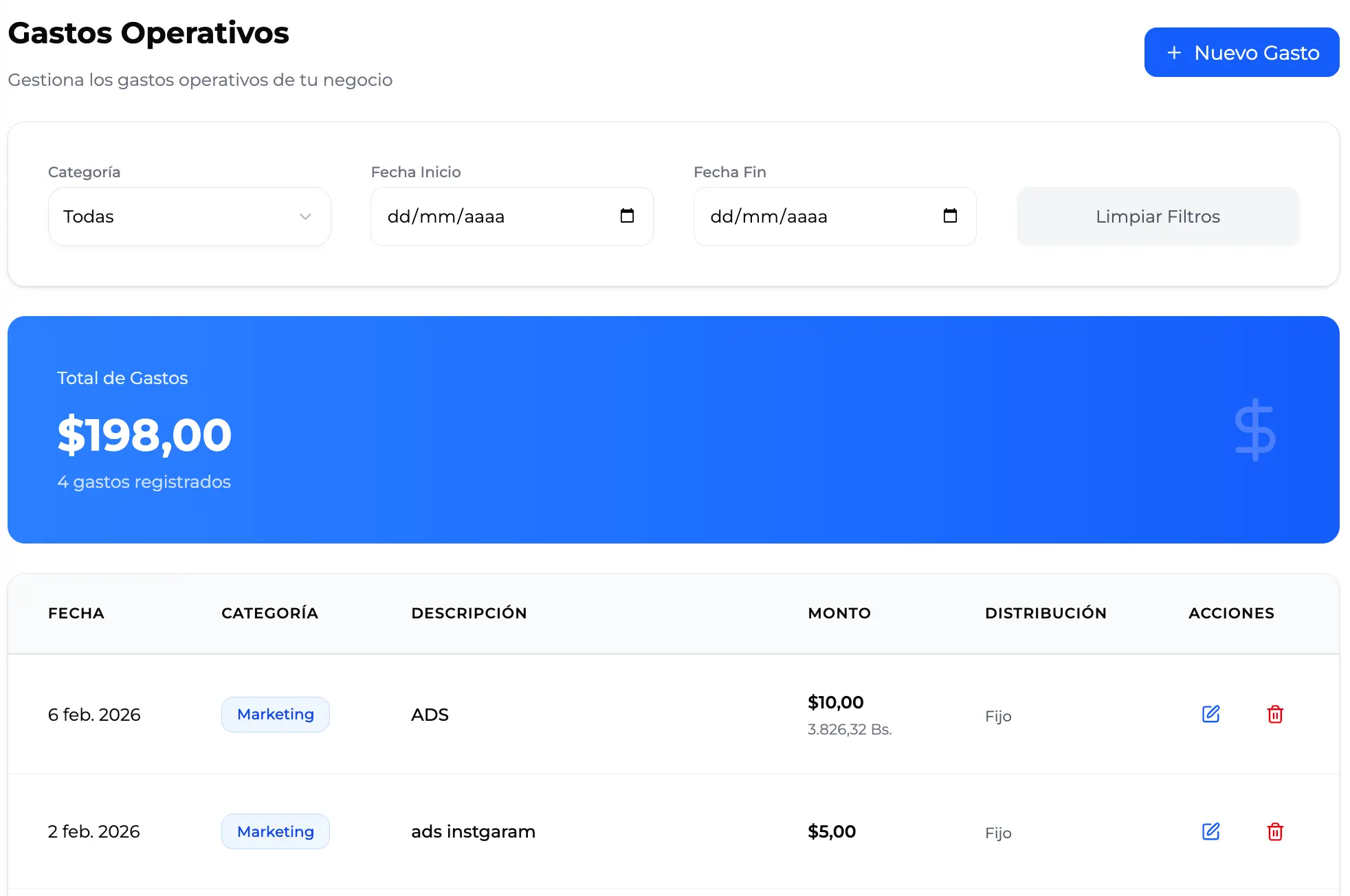
Task: Click edit pencil icon for ADS expense
Action: (1210, 714)
